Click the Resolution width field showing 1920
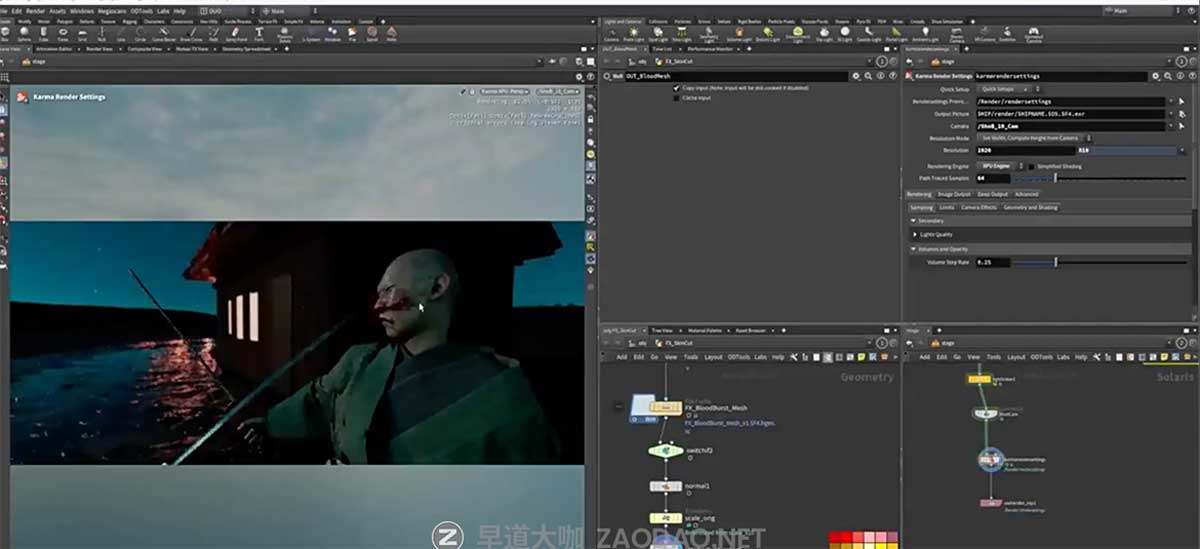The image size is (1200, 549). pyautogui.click(x=1025, y=150)
